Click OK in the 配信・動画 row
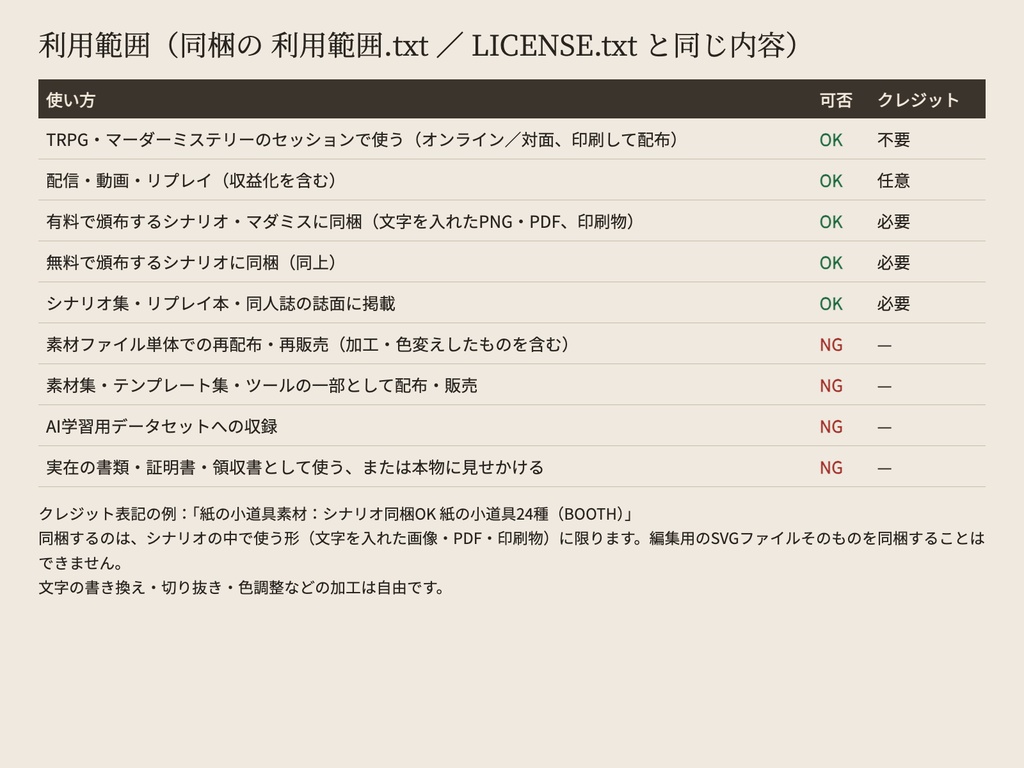The image size is (1024, 768). pyautogui.click(x=831, y=181)
